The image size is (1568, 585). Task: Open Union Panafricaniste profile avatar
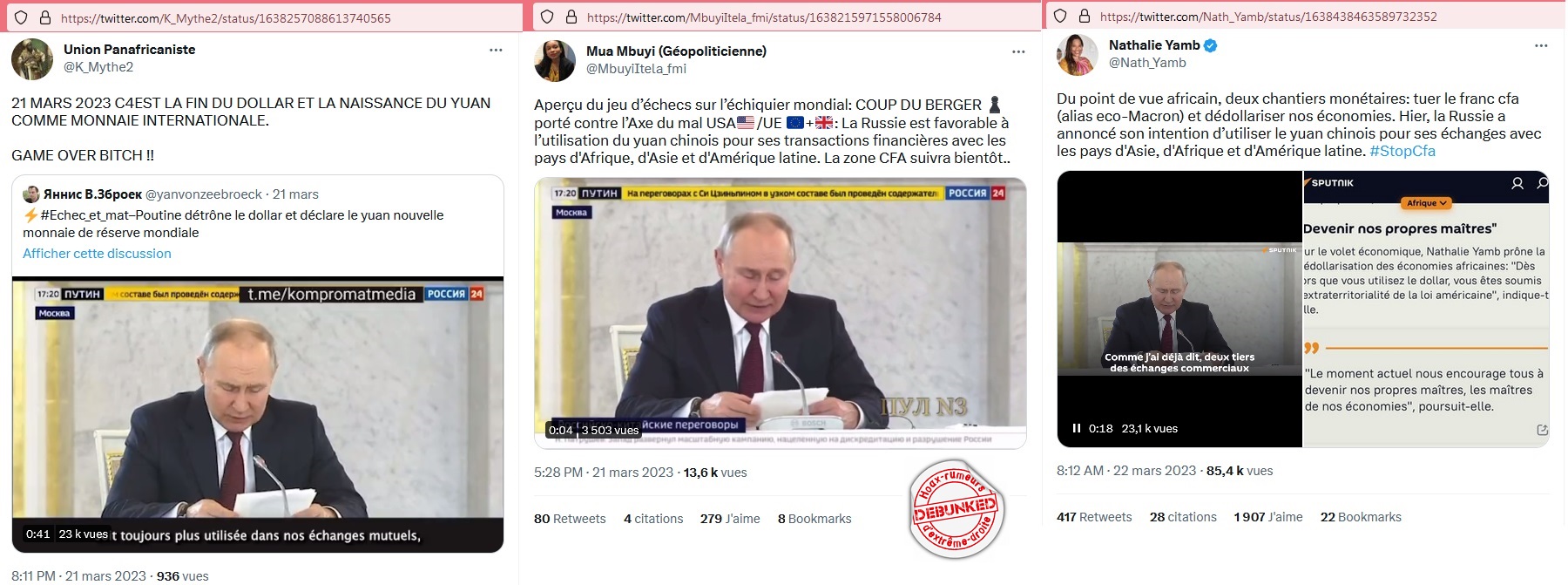click(32, 59)
